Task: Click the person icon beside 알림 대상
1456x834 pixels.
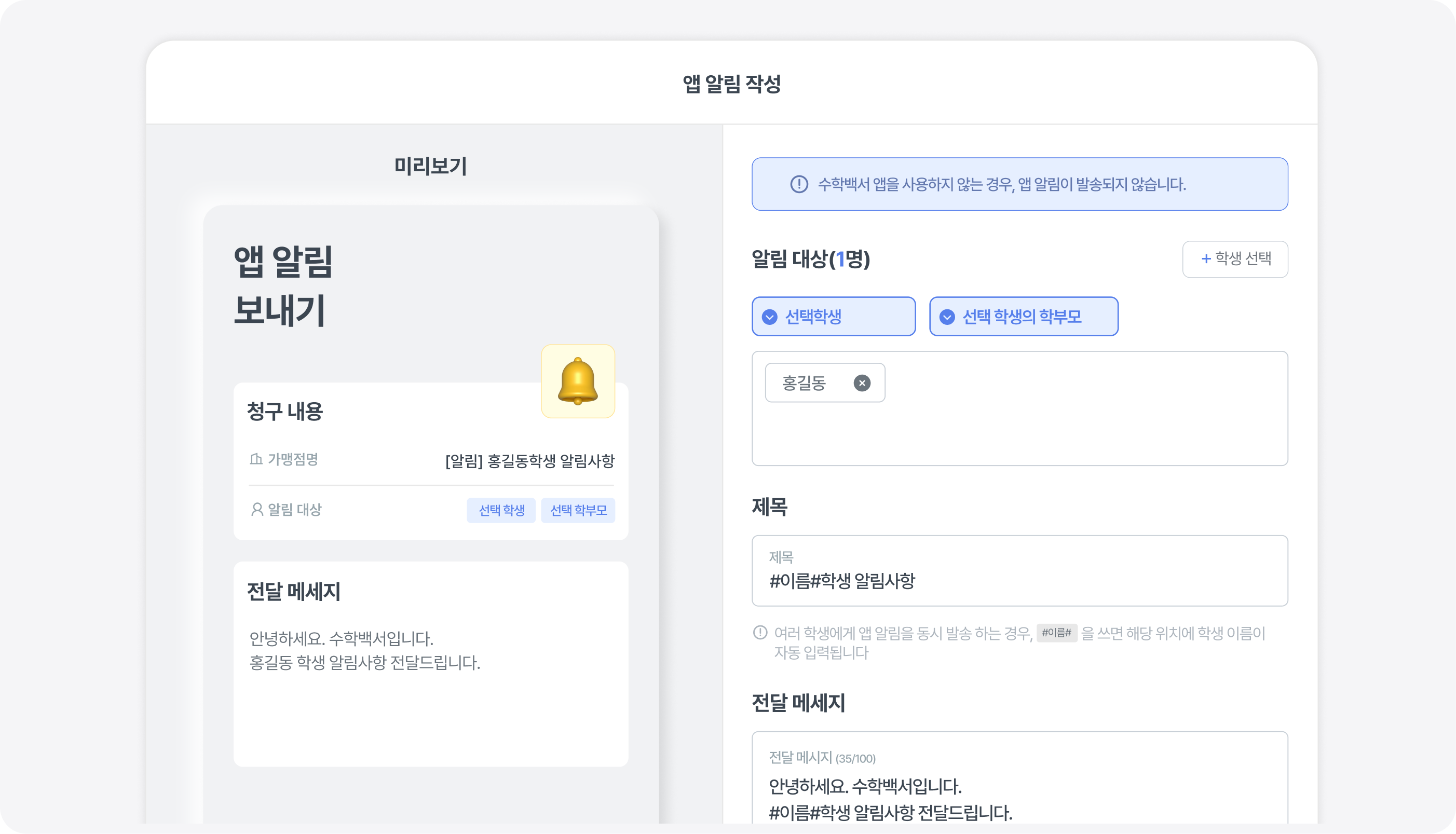Action: [x=256, y=509]
